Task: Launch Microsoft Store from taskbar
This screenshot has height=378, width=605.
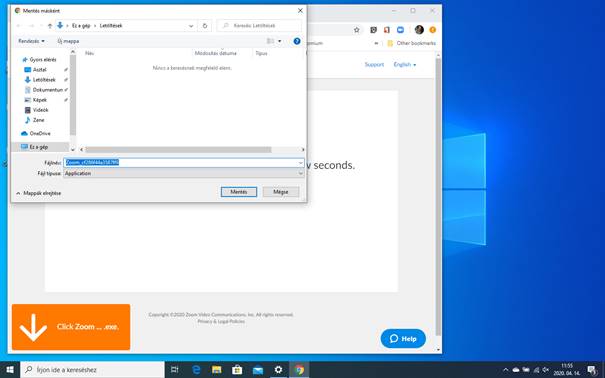Action: pyautogui.click(x=237, y=370)
